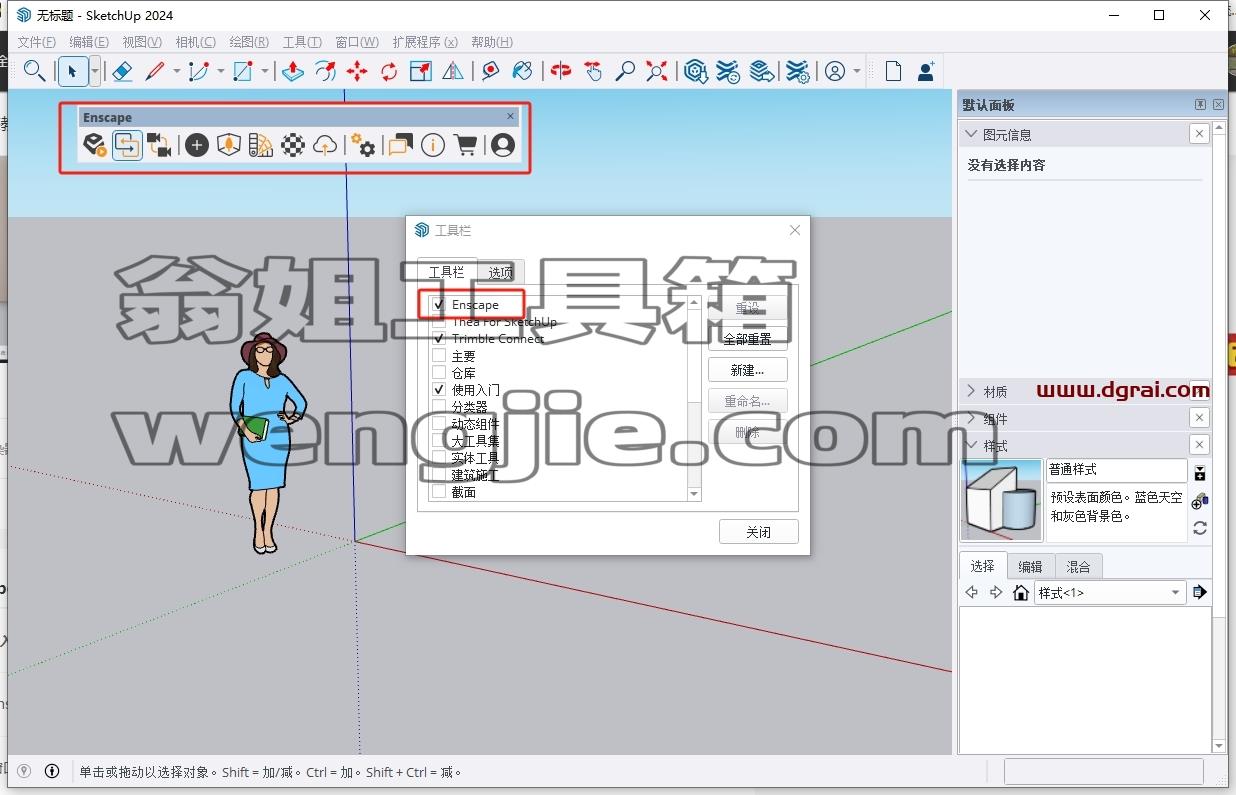This screenshot has height=795, width=1236.
Task: Open Enscape About info icon
Action: tap(433, 146)
